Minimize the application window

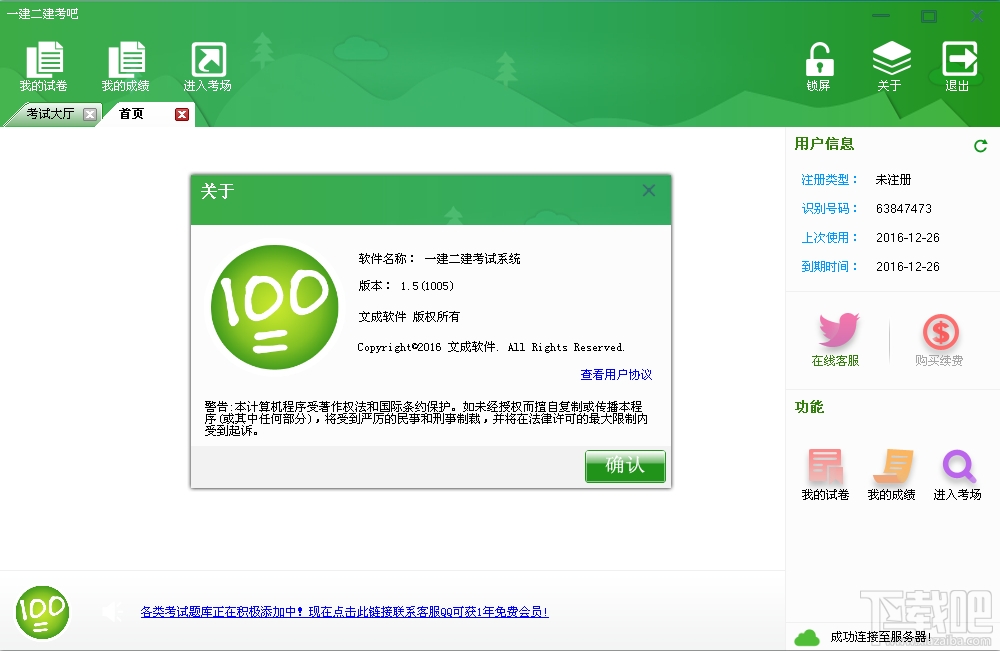pos(881,15)
